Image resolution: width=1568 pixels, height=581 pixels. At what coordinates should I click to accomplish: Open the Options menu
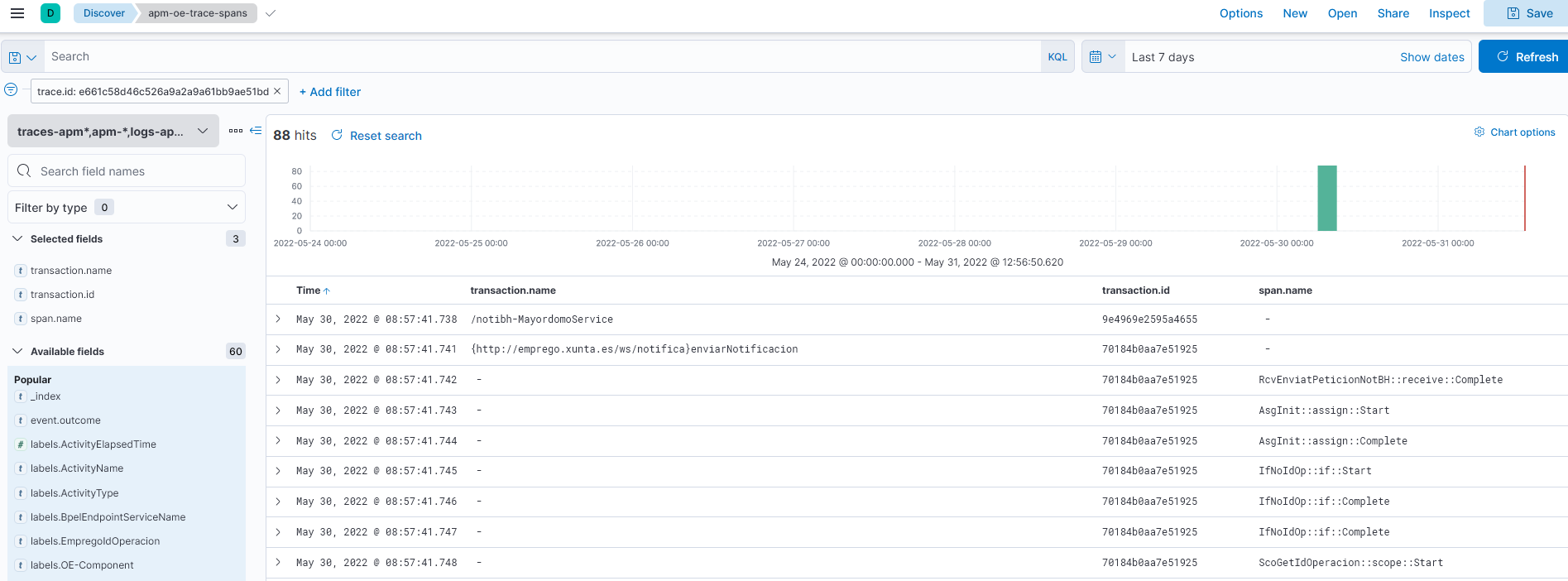[x=1240, y=13]
